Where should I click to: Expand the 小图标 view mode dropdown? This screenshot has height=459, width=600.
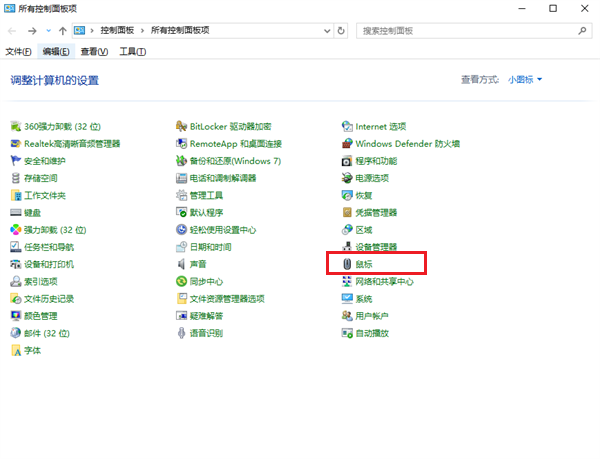tap(525, 80)
